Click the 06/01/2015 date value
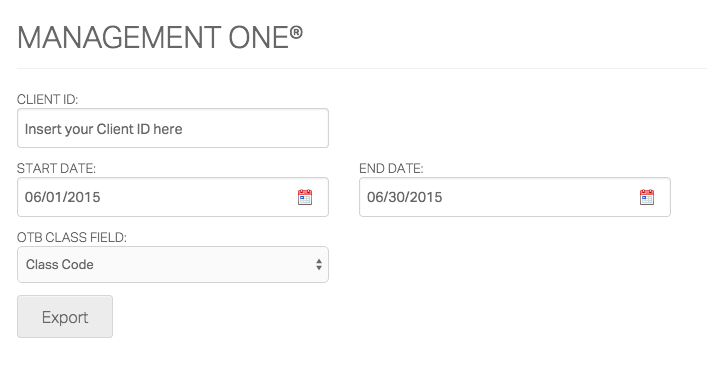Image resolution: width=707 pixels, height=385 pixels. coord(62,197)
